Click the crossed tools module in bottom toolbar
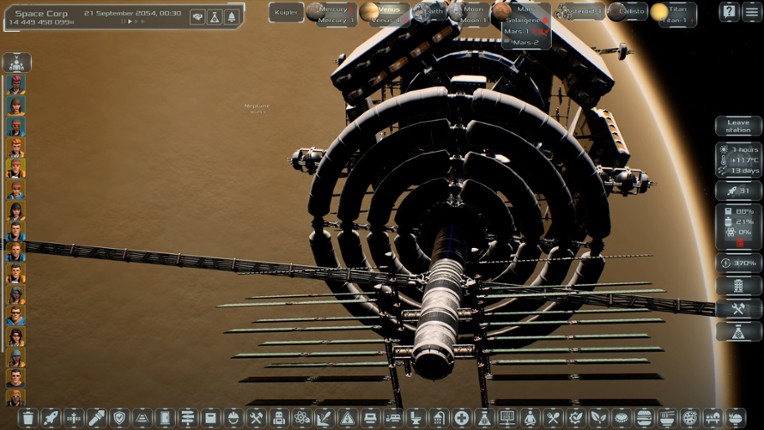Image resolution: width=764 pixels, height=430 pixels. (x=255, y=418)
